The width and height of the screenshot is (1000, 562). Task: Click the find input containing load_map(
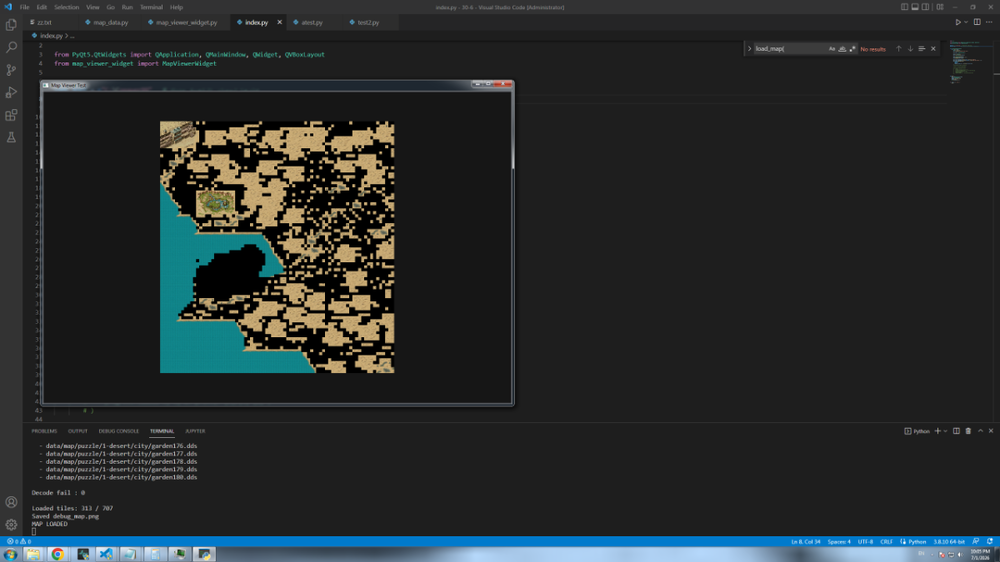[791, 48]
